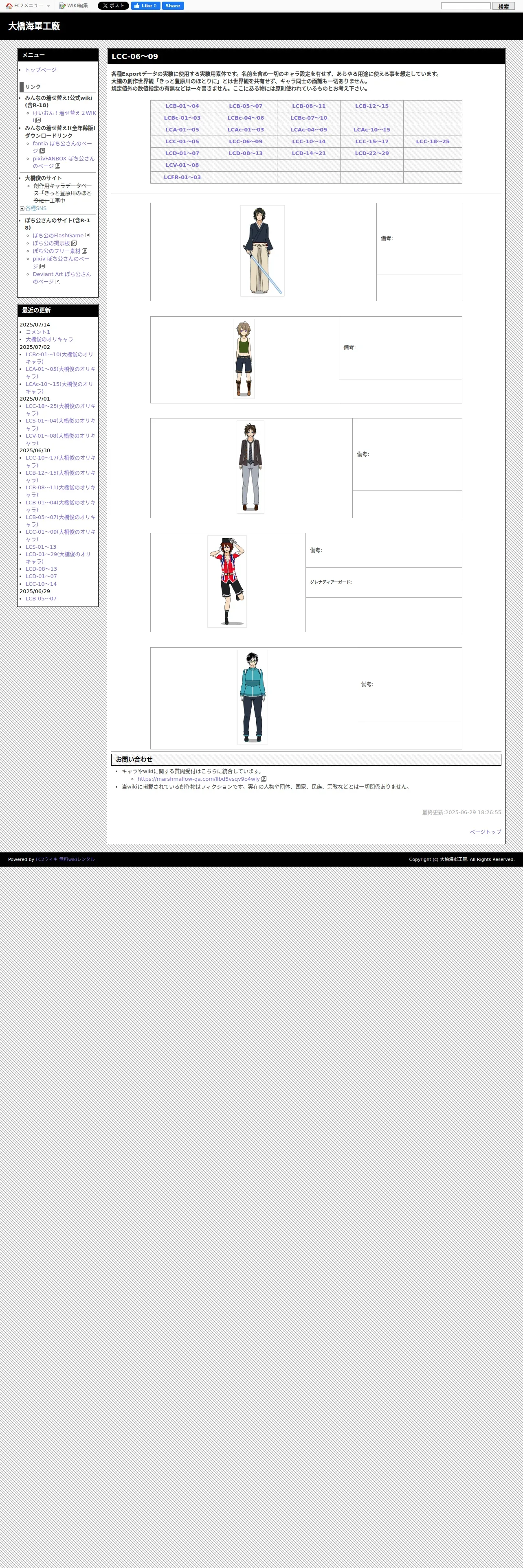Open the FC2ウィキ footer link
The height and width of the screenshot is (1568, 523).
click(46, 859)
